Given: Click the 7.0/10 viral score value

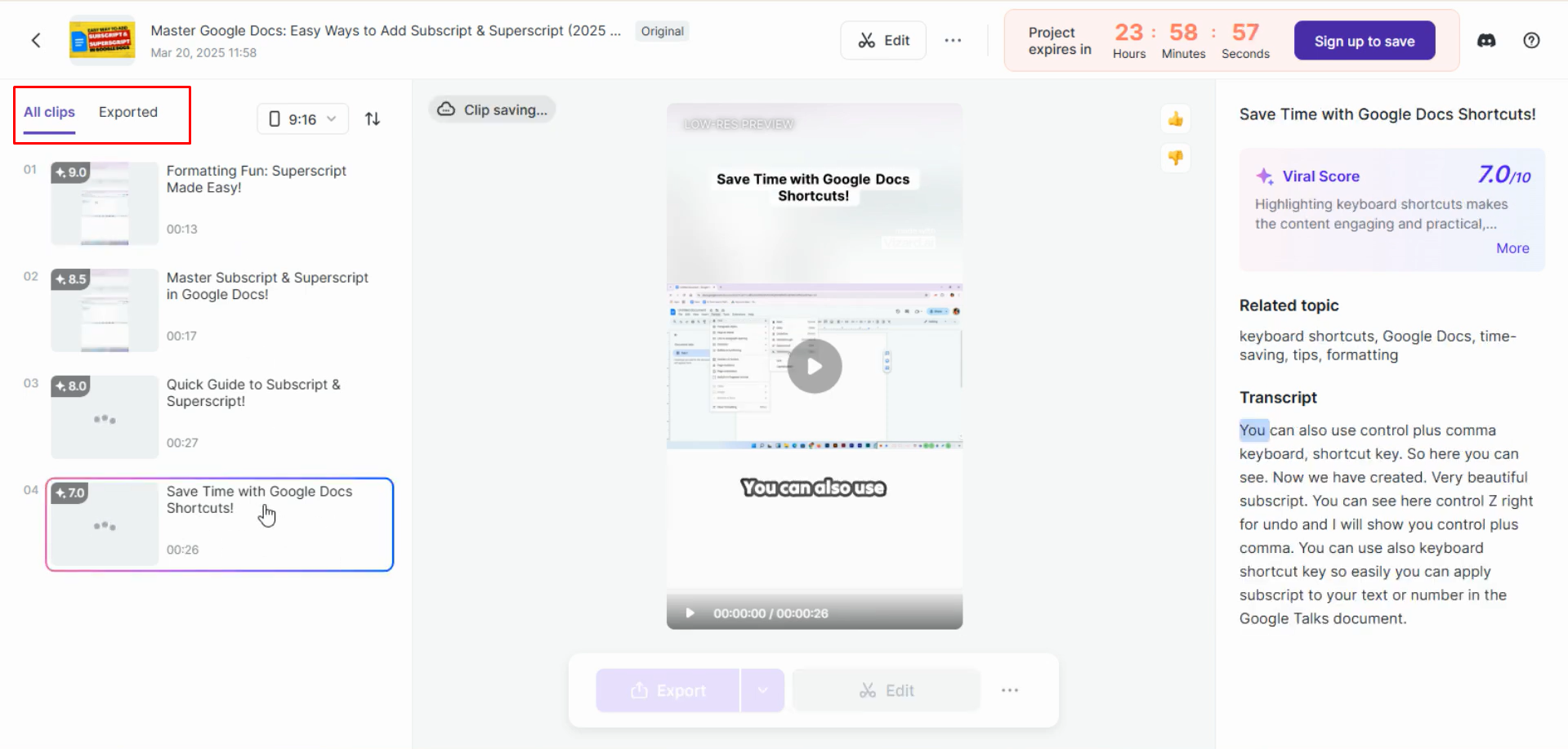Looking at the screenshot, I should (x=1503, y=175).
